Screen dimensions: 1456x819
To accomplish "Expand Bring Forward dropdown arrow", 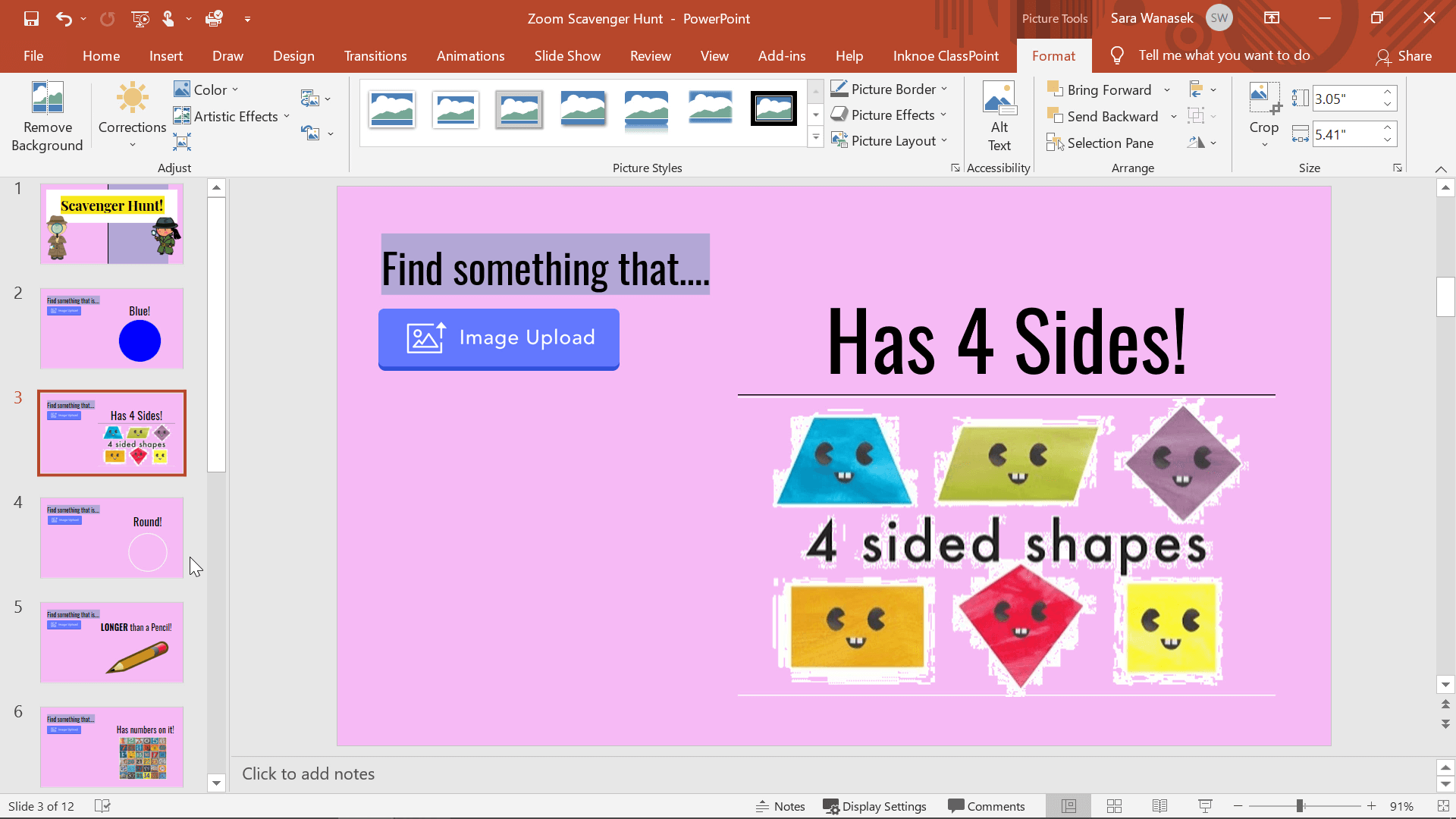I will click(1167, 90).
